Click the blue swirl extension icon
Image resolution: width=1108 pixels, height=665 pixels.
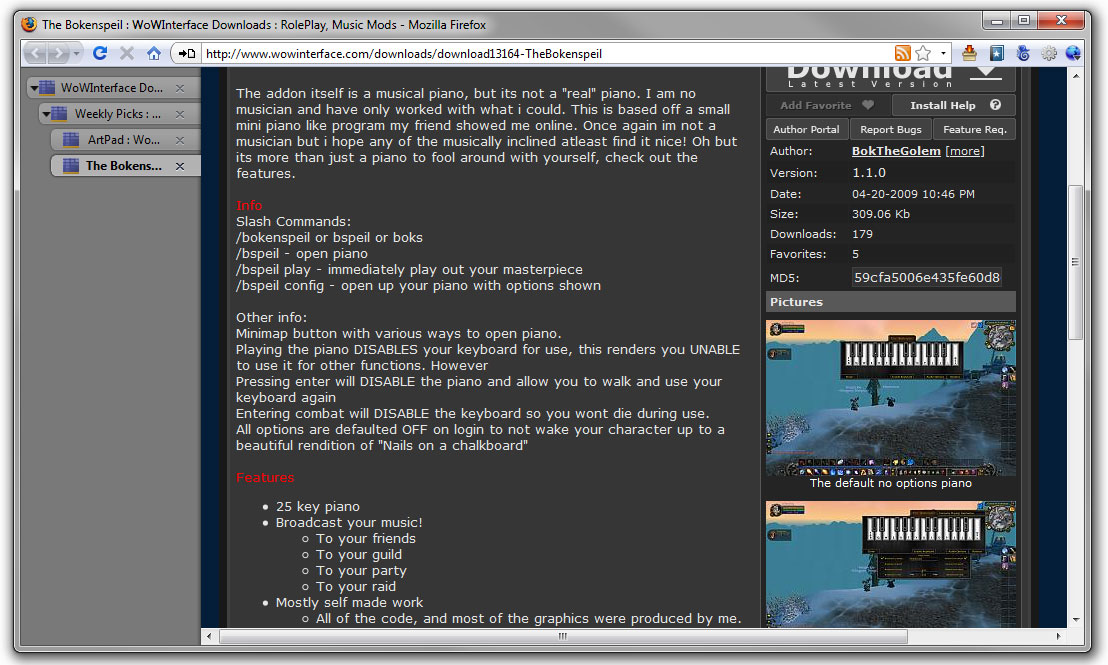pos(1022,53)
